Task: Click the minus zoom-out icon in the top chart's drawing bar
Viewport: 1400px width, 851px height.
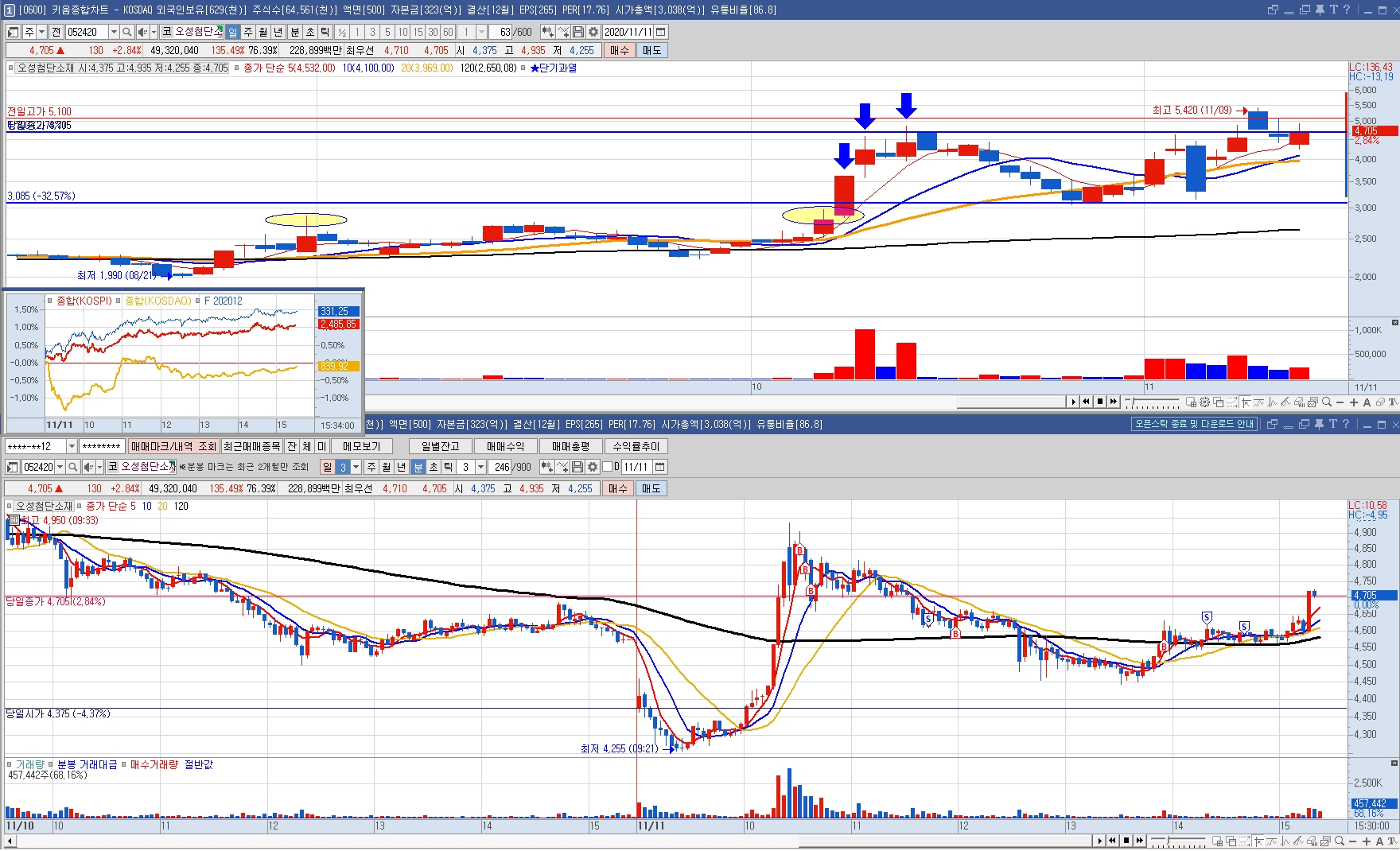Action: 1340,402
